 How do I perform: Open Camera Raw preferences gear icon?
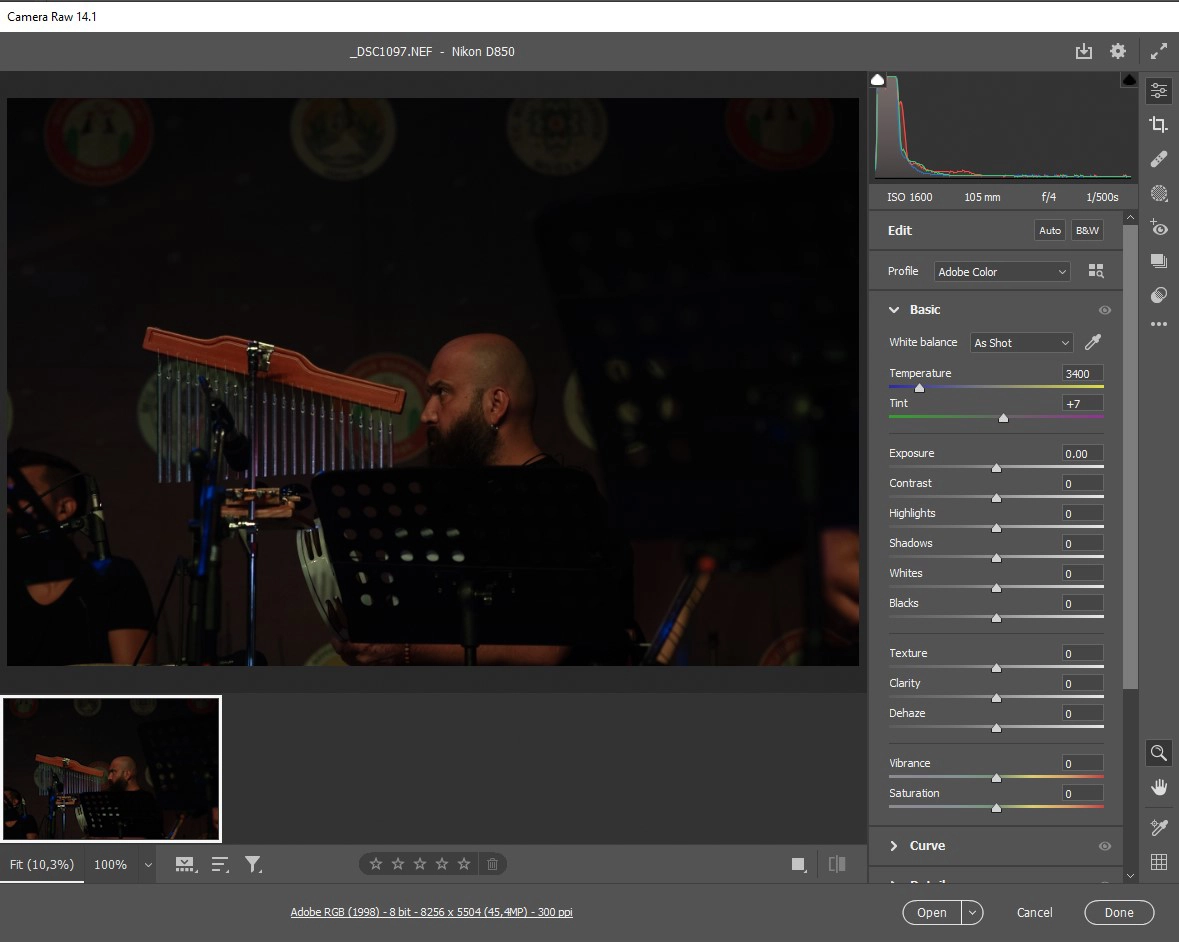coord(1118,51)
